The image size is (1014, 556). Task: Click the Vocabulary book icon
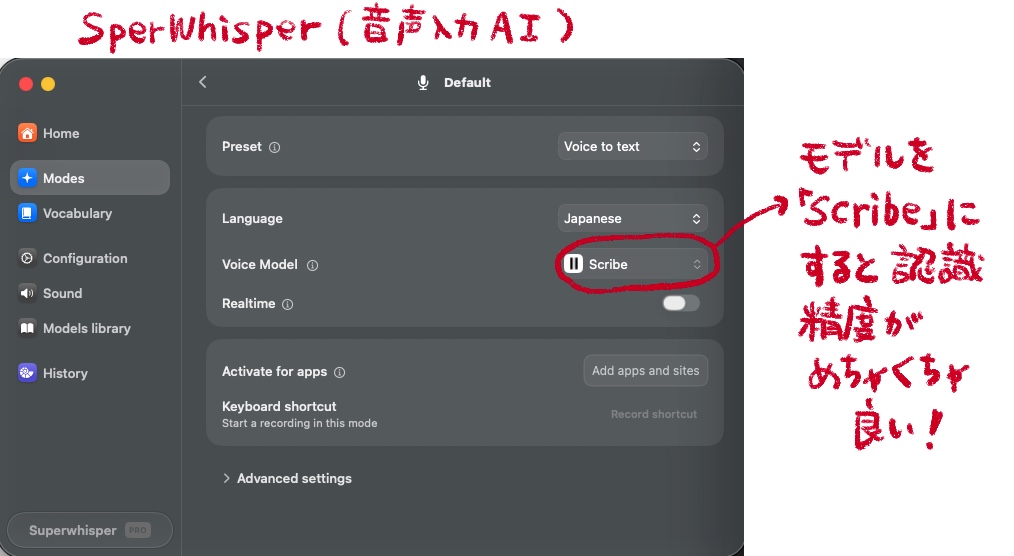[27, 213]
